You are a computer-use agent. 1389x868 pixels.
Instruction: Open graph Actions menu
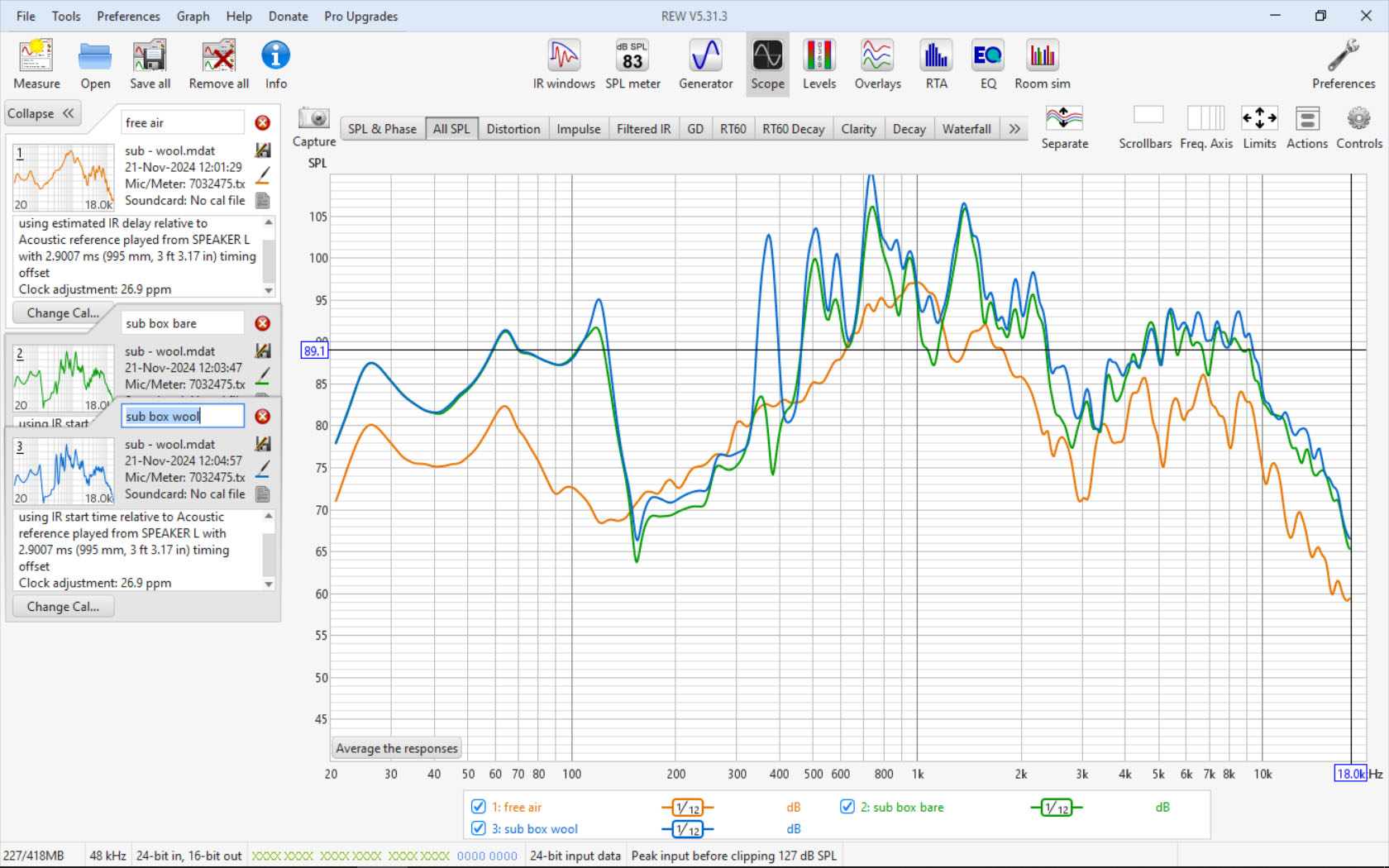1306,128
